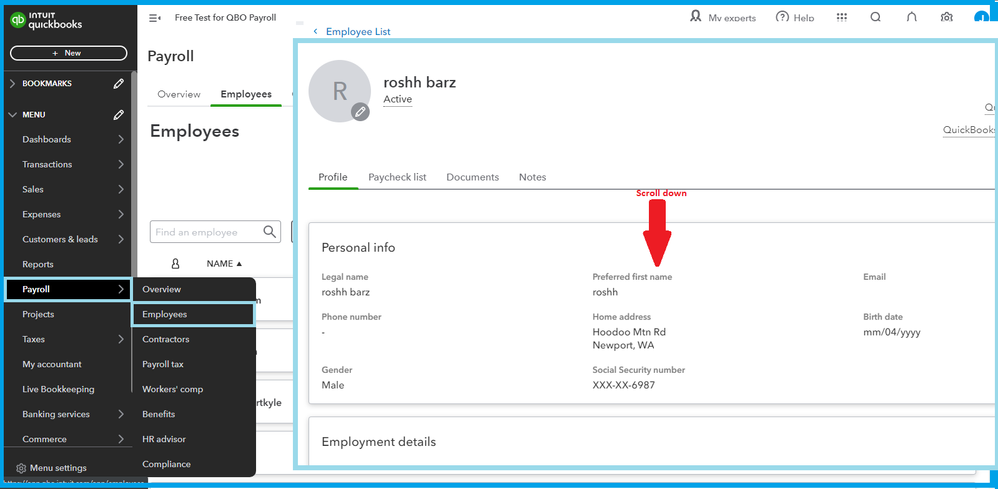Select Payroll tax in flyout
Viewport: 998px width, 489px height.
[163, 364]
